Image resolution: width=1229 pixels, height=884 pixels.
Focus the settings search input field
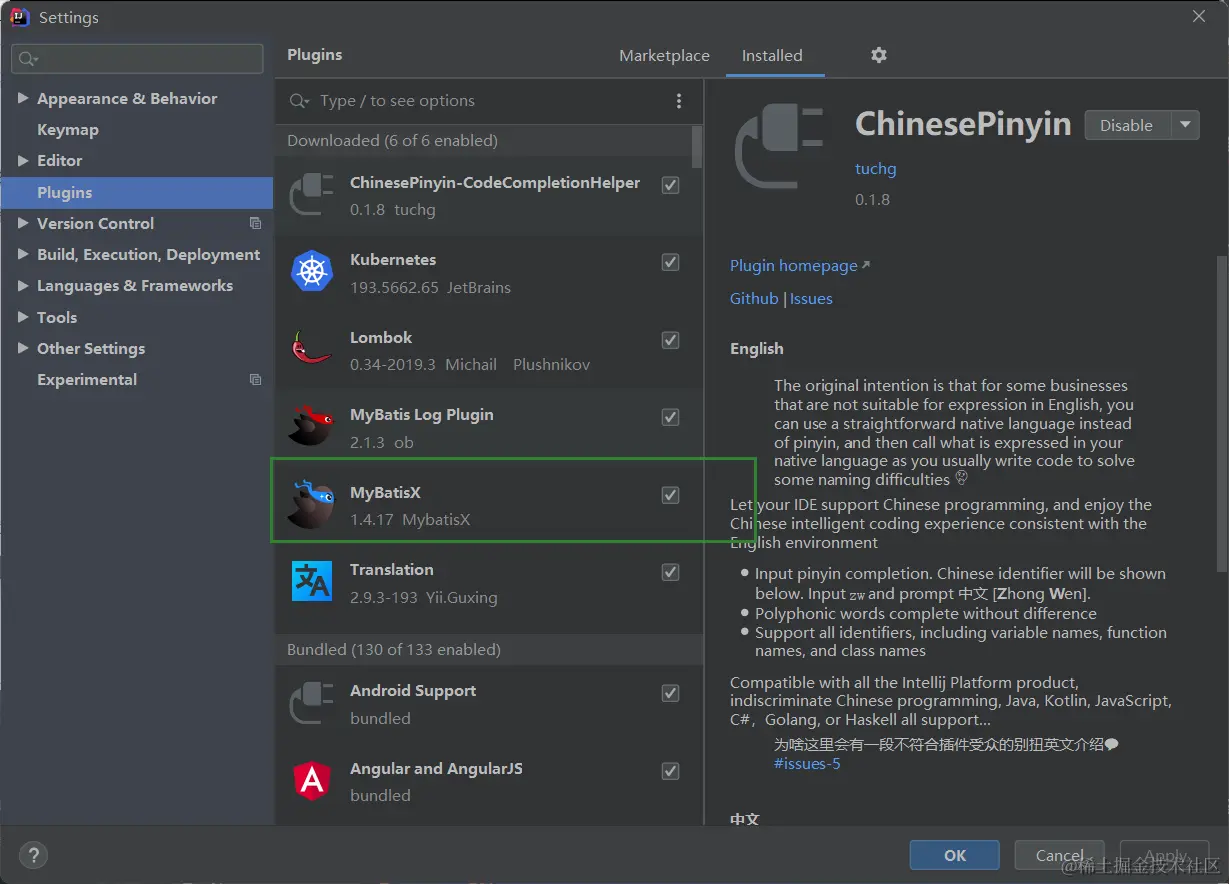[138, 59]
